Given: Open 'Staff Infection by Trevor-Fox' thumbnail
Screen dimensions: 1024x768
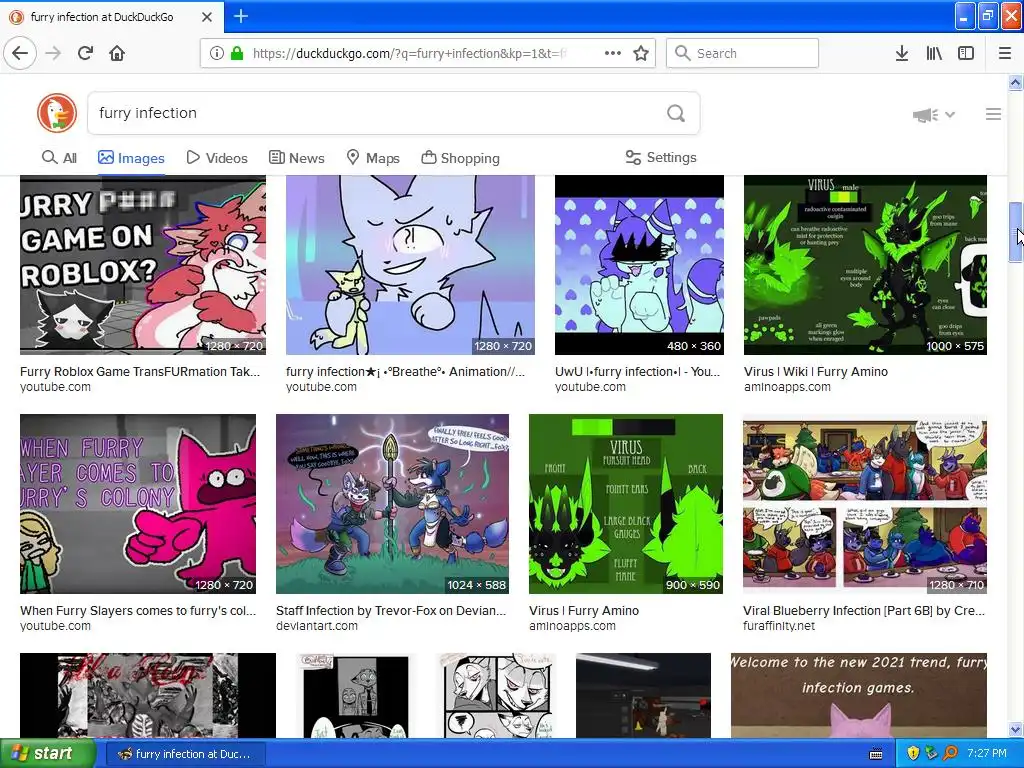Looking at the screenshot, I should [x=392, y=504].
